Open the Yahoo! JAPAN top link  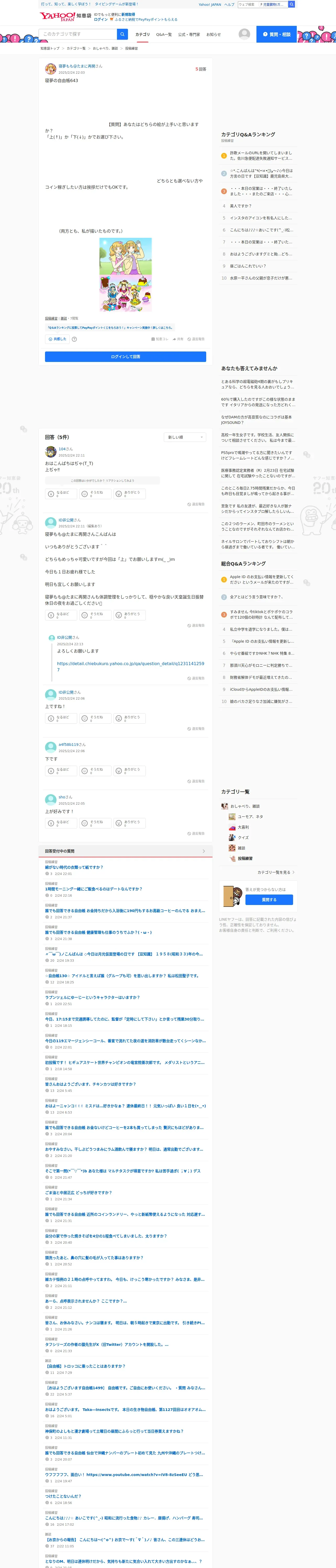210,4
